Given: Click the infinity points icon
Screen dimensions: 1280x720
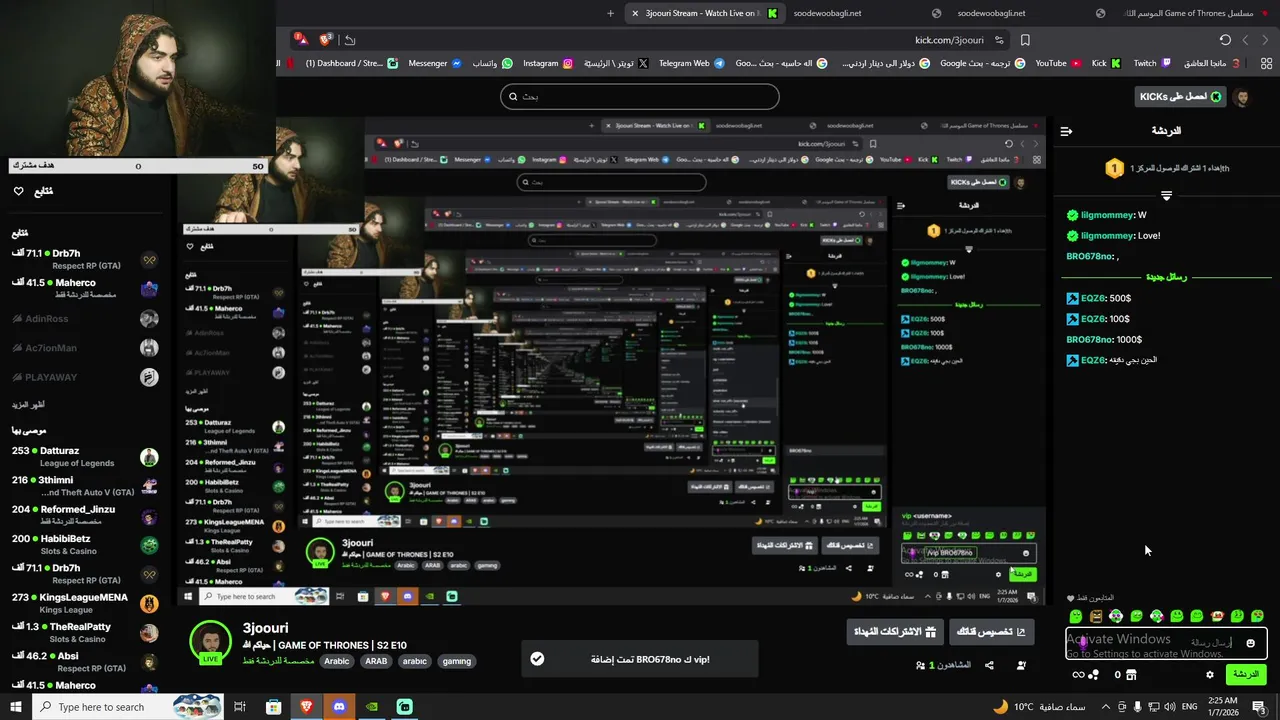Looking at the screenshot, I should 1078,675.
